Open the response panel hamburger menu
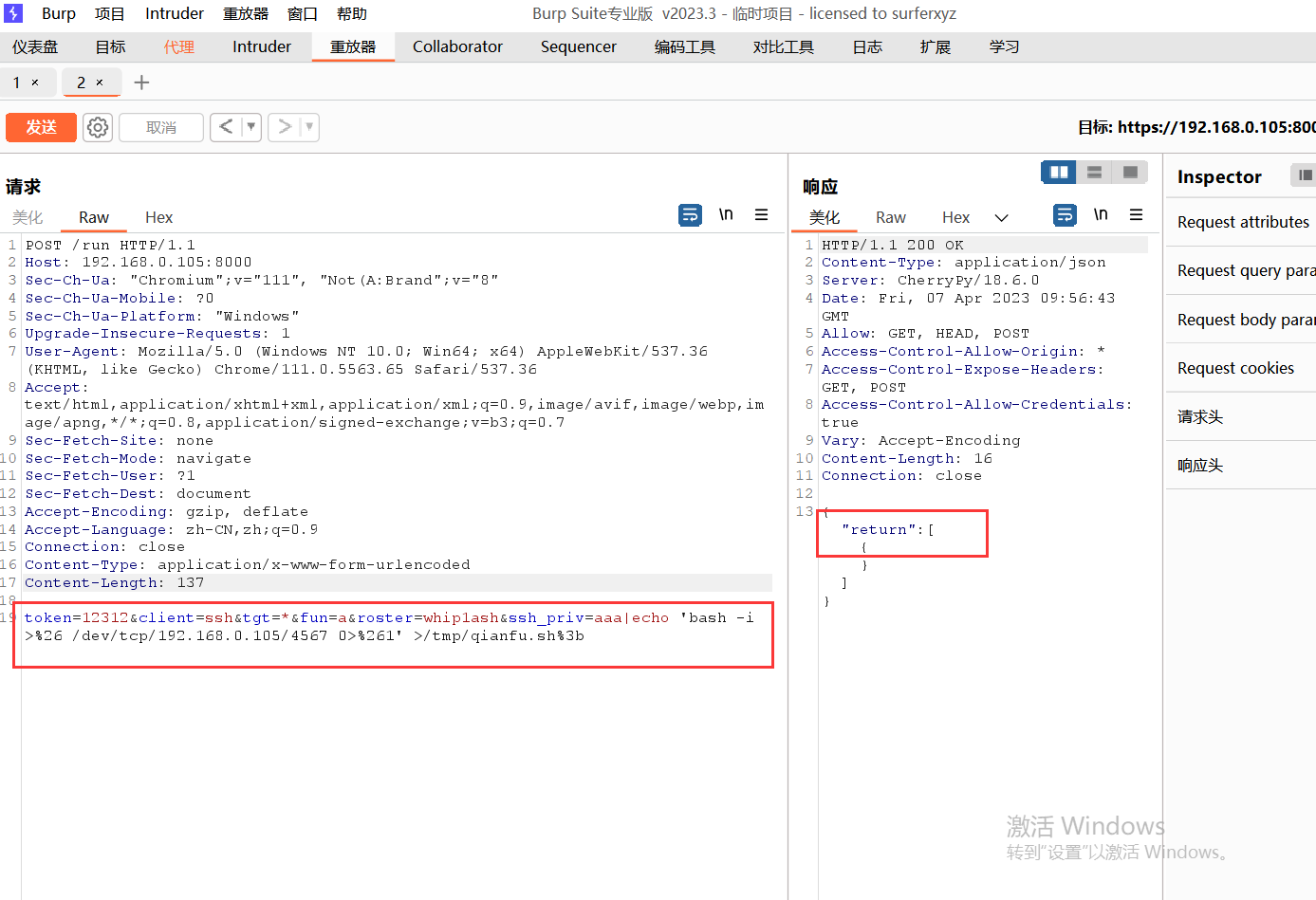 pos(1136,215)
